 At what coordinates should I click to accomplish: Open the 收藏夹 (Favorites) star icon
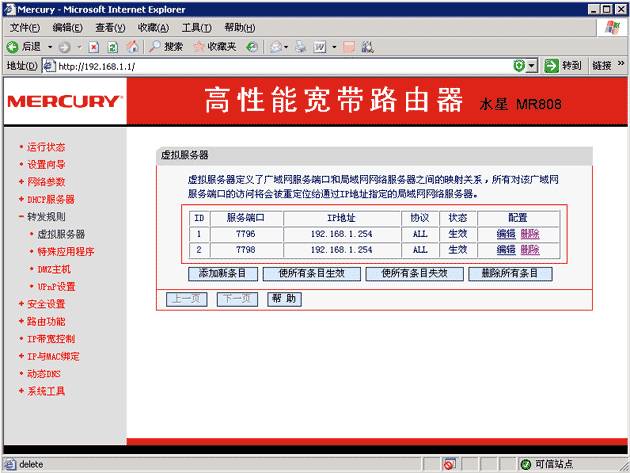(199, 47)
